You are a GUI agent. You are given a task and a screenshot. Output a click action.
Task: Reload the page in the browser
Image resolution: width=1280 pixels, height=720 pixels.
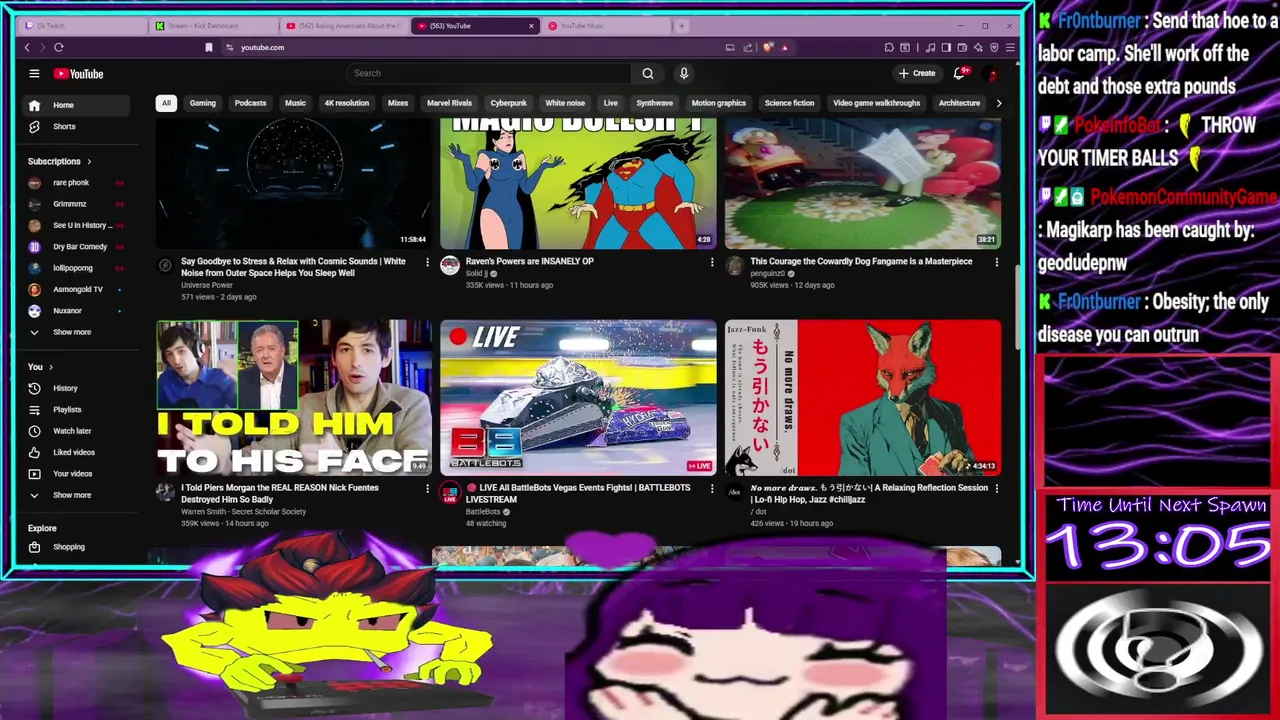pyautogui.click(x=59, y=47)
